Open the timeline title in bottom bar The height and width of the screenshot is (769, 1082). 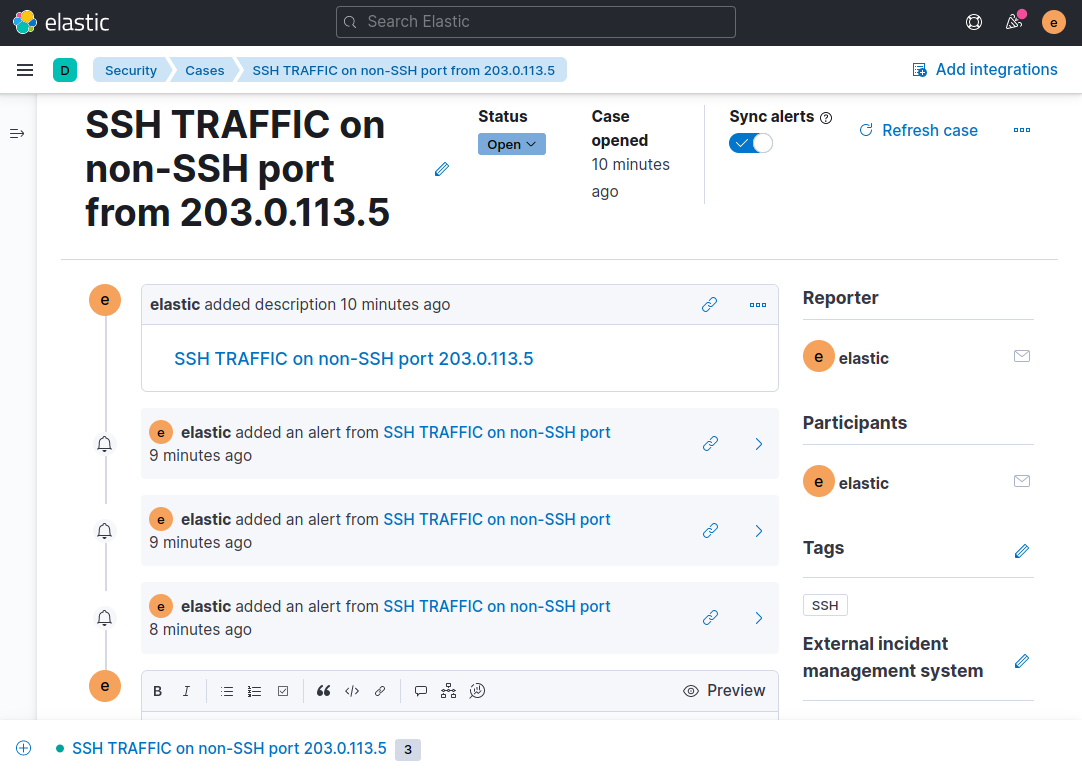[229, 748]
